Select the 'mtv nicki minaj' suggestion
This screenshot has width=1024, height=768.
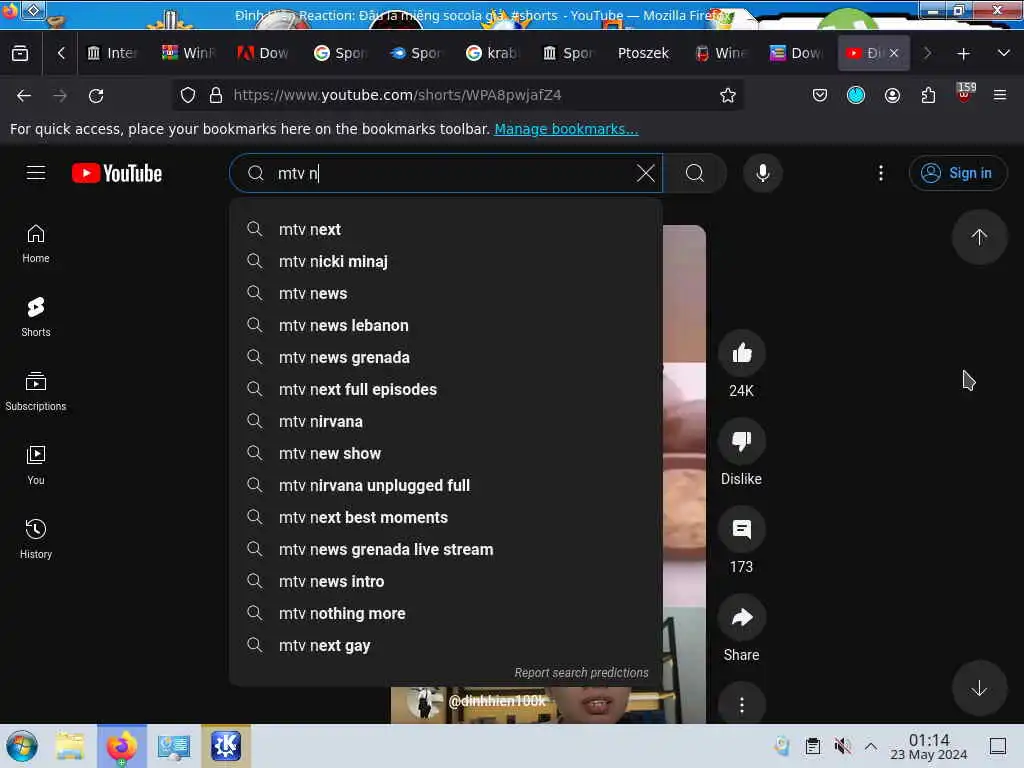pyautogui.click(x=445, y=261)
